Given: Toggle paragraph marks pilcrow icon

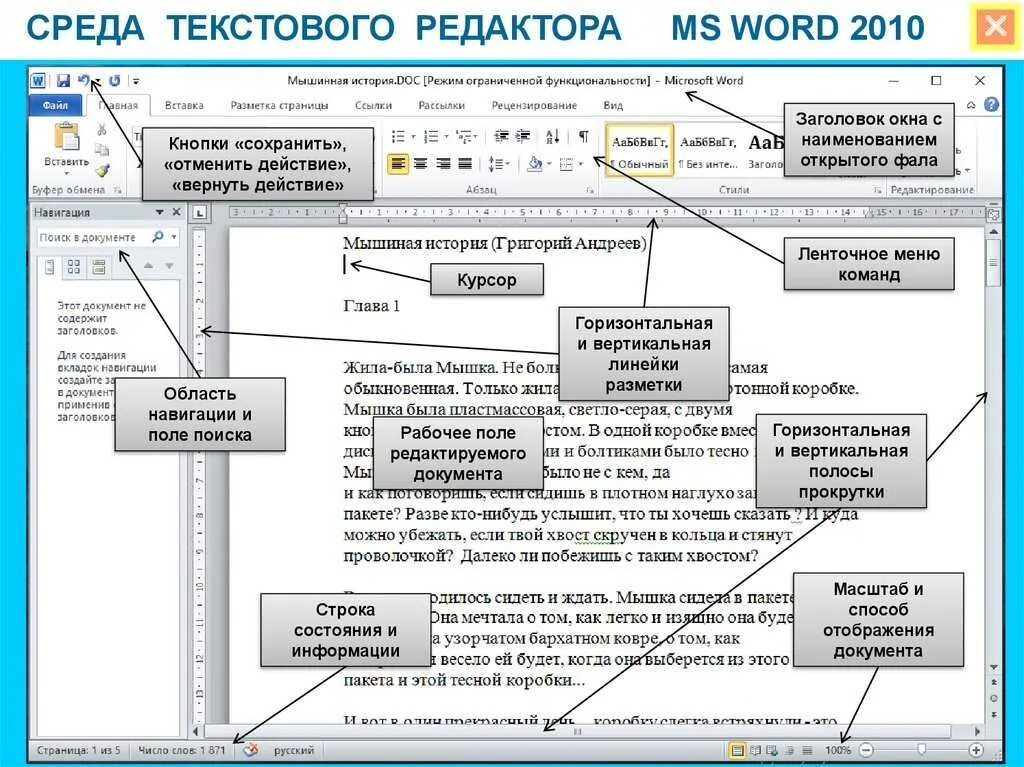Looking at the screenshot, I should coord(584,137).
